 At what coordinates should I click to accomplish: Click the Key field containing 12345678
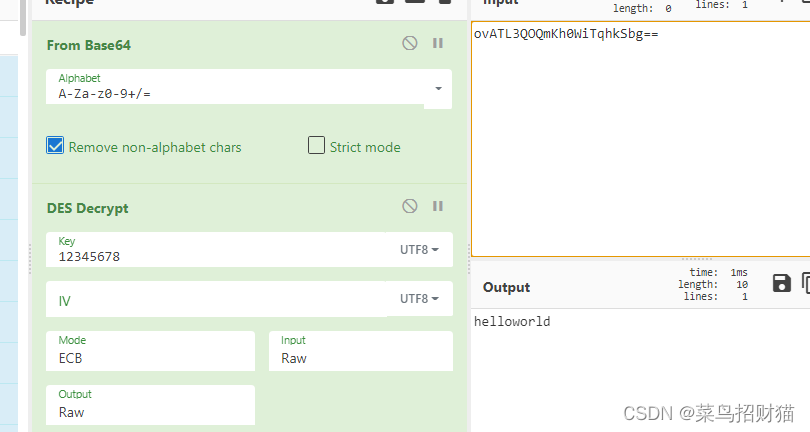(x=216, y=250)
